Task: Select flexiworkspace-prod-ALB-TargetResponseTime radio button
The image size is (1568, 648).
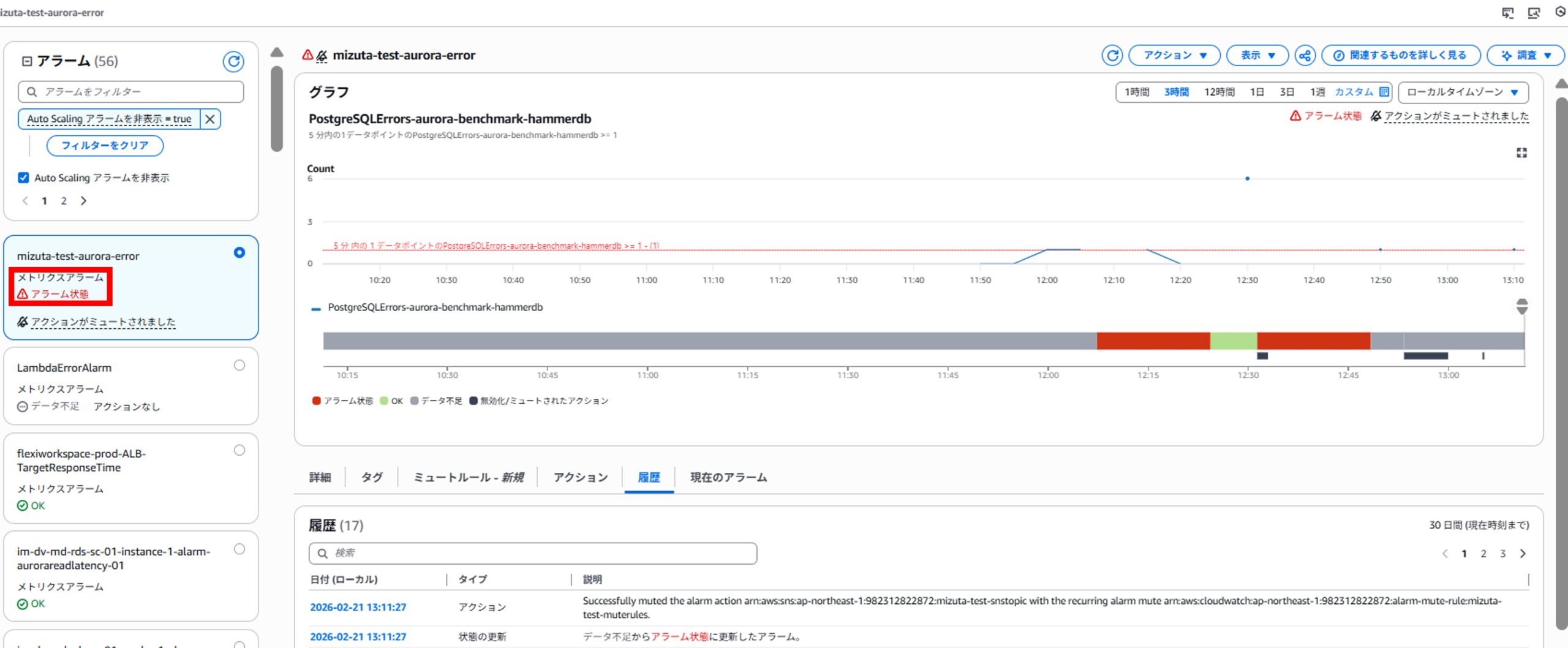Action: 239,451
